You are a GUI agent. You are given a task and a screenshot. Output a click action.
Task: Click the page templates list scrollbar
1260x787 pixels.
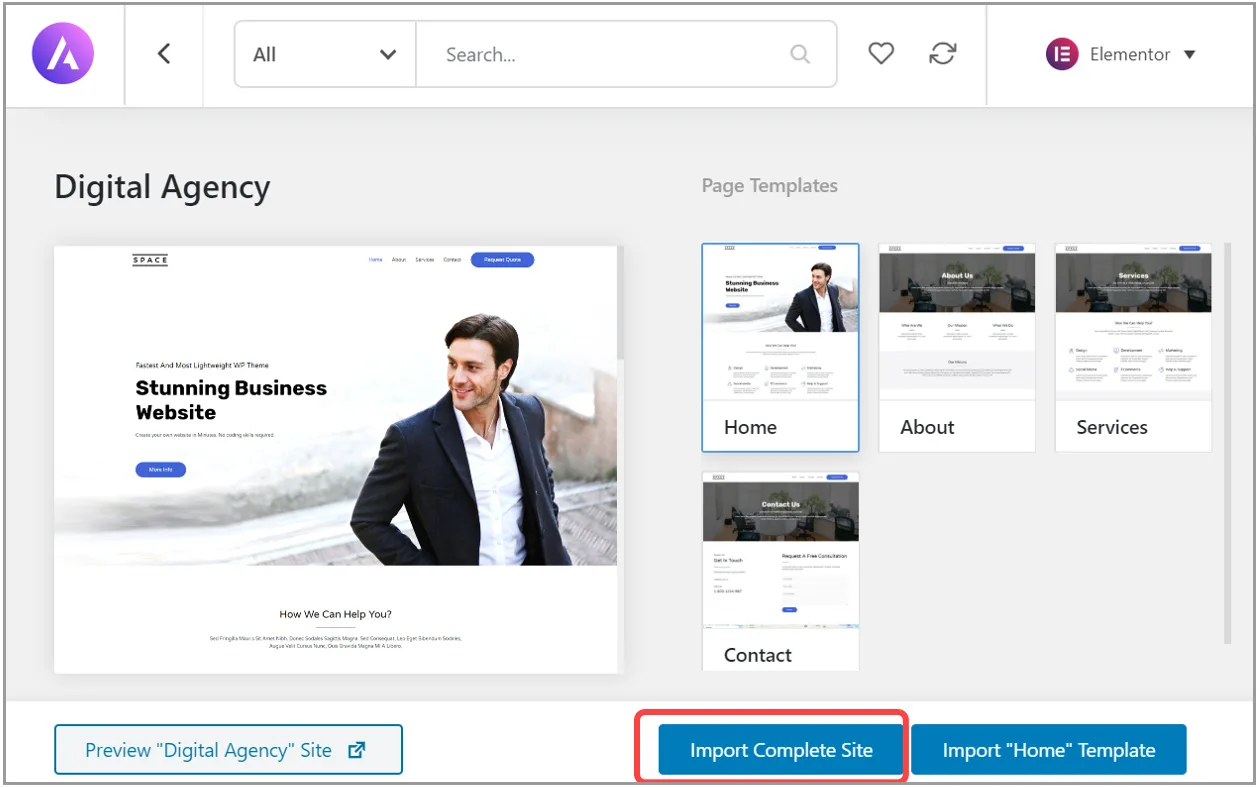point(1227,443)
